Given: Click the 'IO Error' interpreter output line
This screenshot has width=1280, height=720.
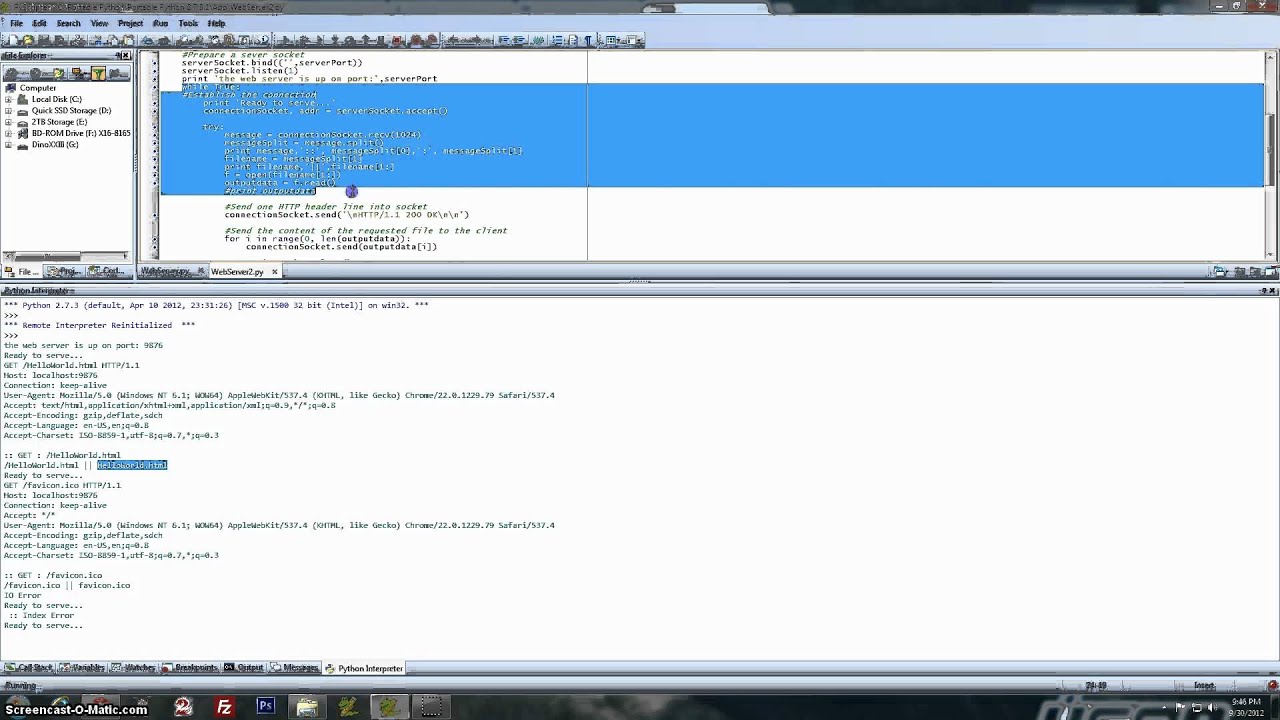Looking at the screenshot, I should [23, 596].
